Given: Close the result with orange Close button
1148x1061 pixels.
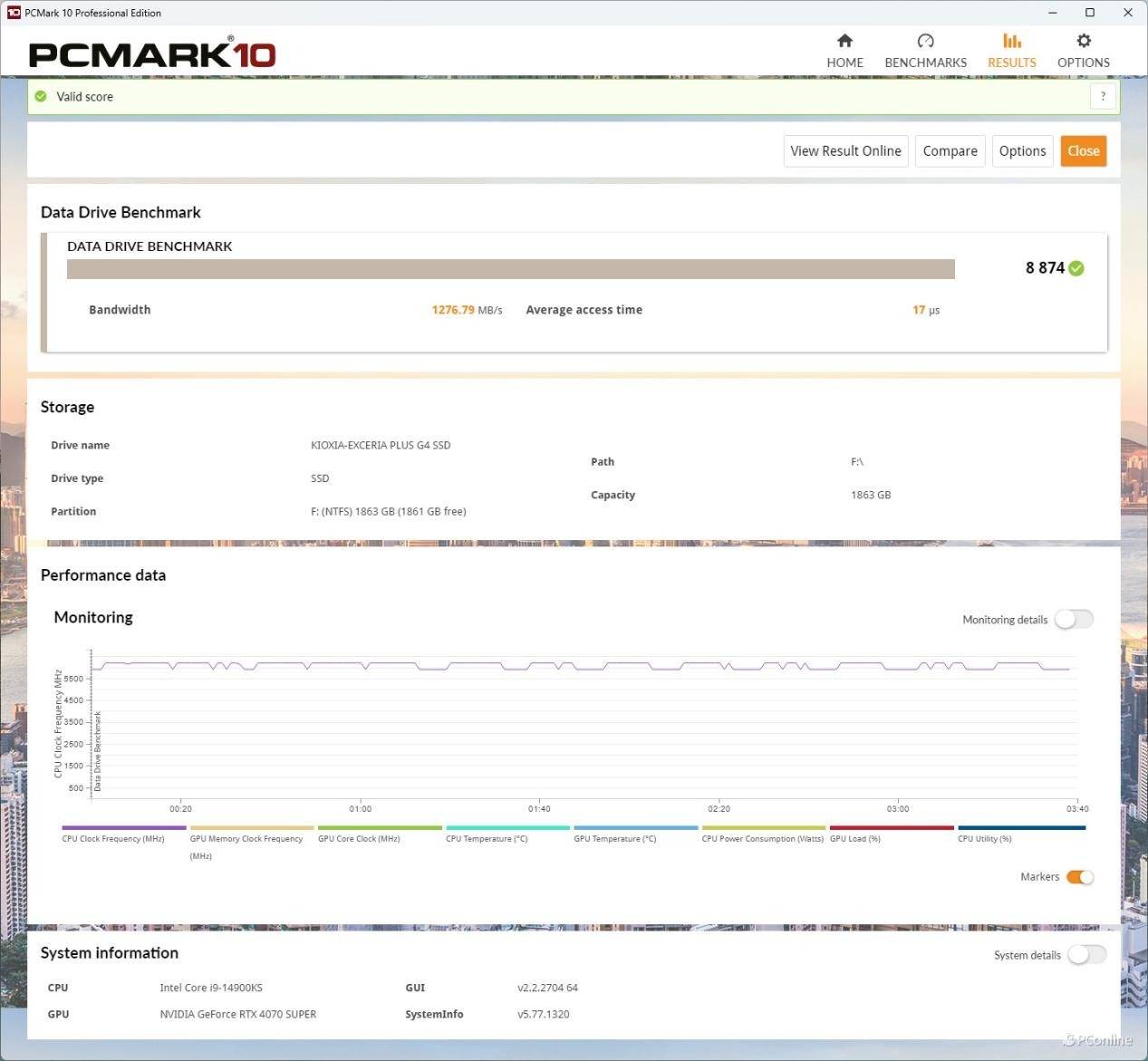Looking at the screenshot, I should coord(1083,151).
